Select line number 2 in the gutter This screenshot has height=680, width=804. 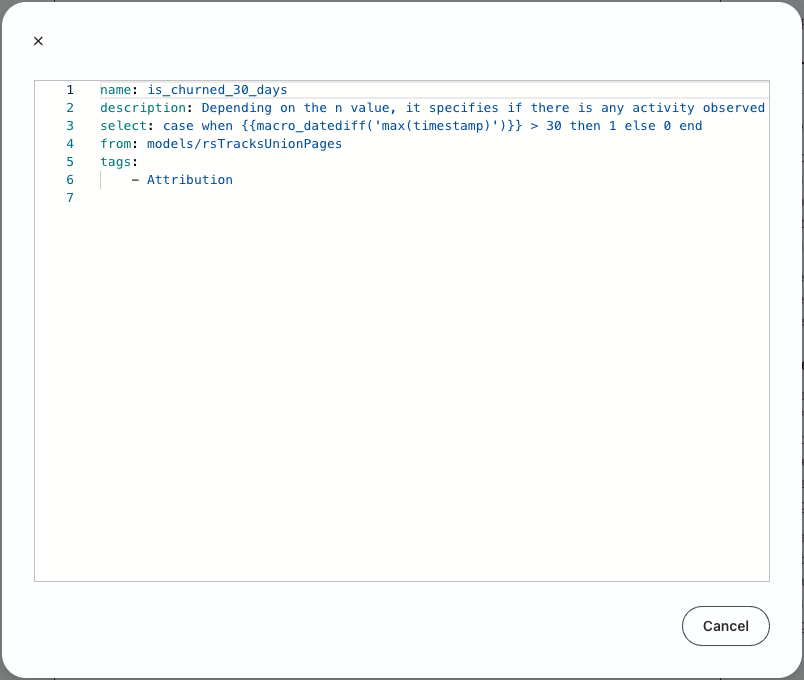click(70, 108)
